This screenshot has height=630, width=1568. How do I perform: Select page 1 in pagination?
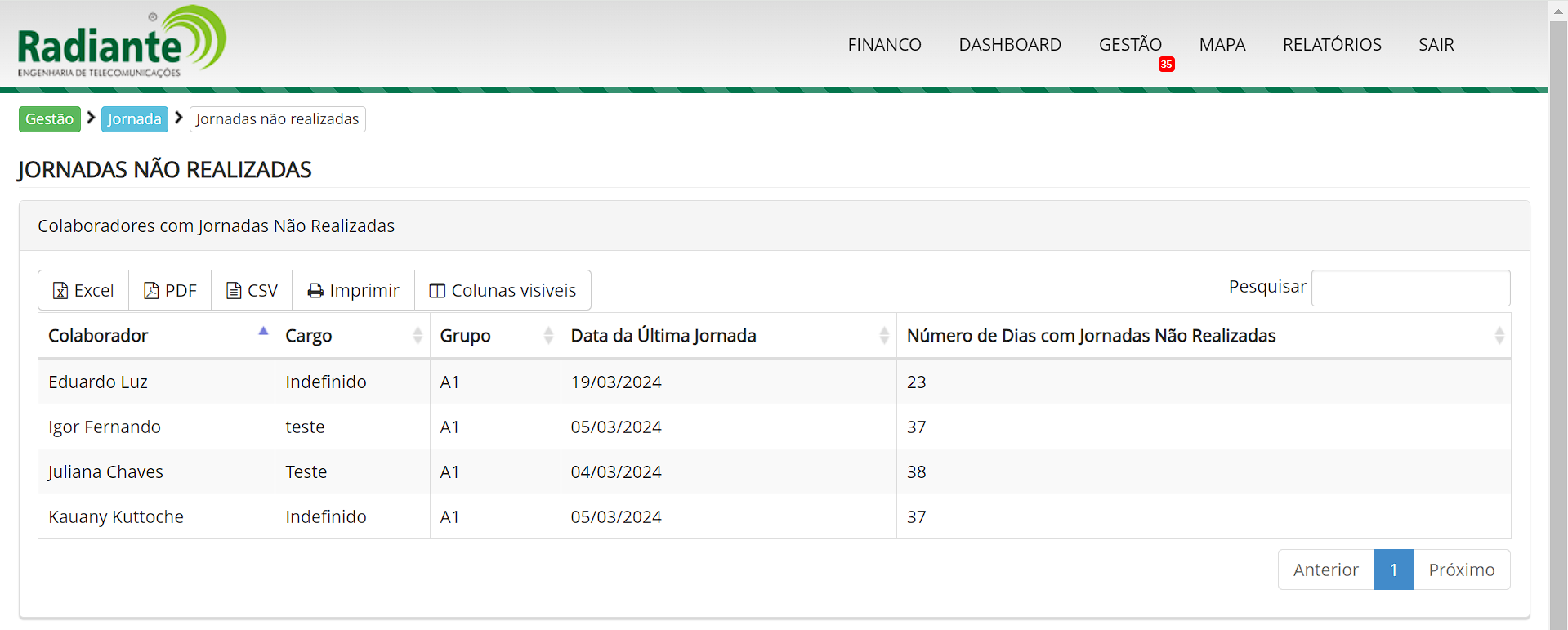1393,570
